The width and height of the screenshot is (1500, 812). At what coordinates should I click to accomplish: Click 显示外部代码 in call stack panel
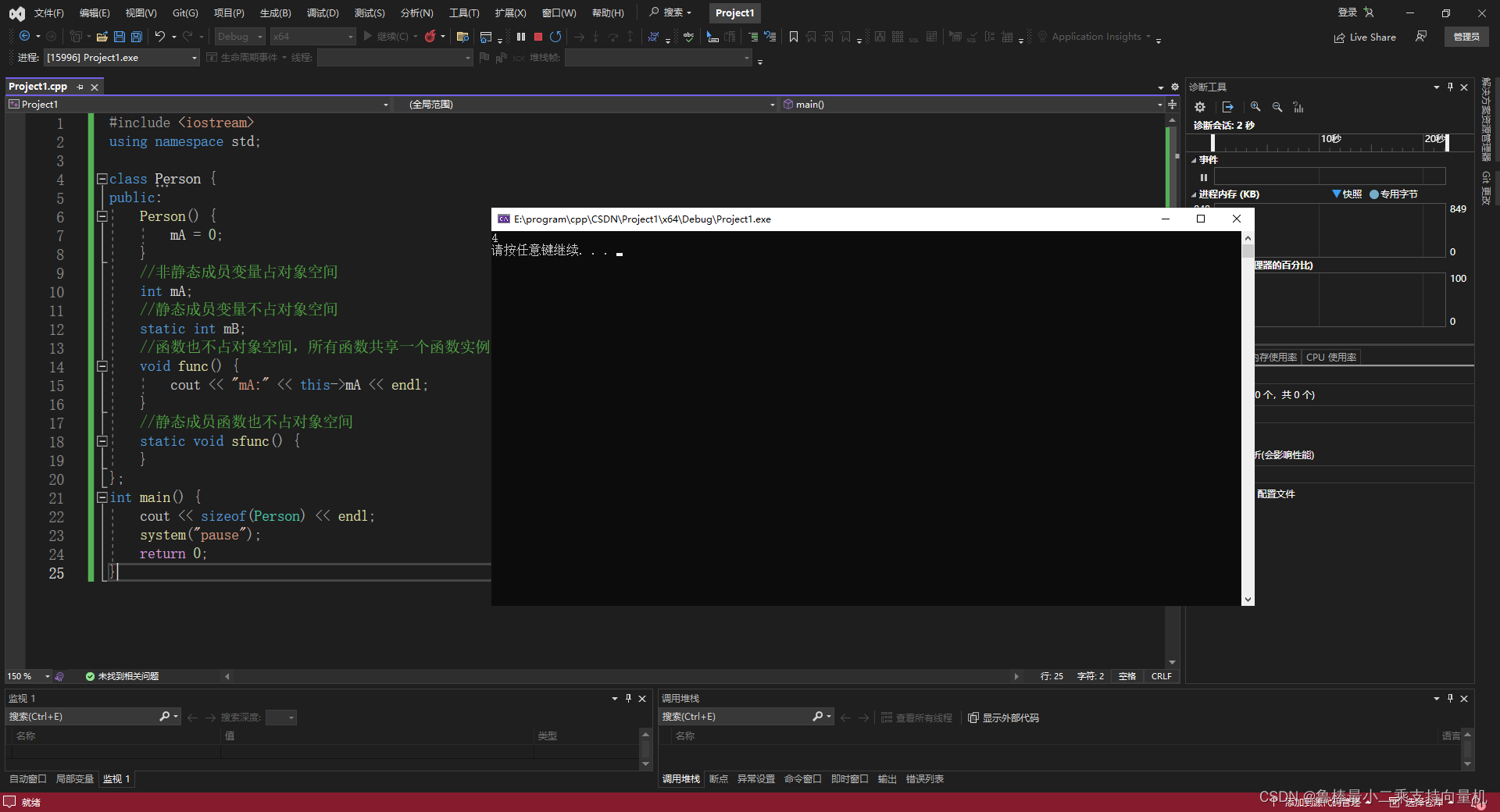click(1003, 718)
